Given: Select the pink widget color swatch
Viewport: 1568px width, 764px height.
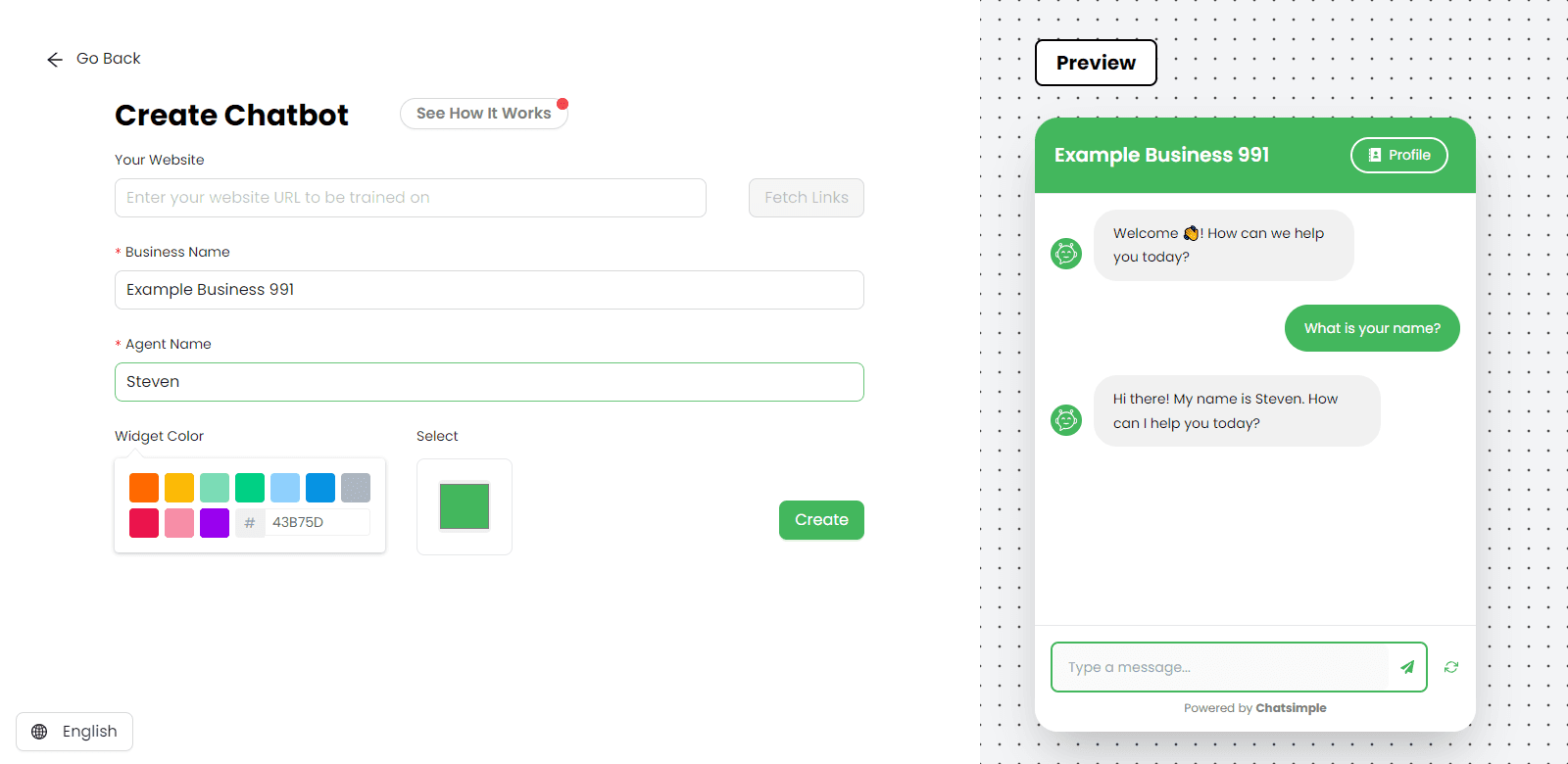Looking at the screenshot, I should (x=179, y=523).
